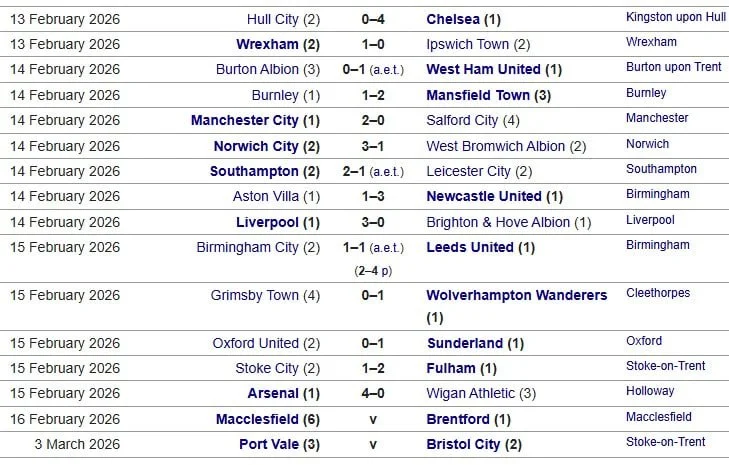Open the Mansfield Town team page
729x465 pixels.
pyautogui.click(x=478, y=95)
